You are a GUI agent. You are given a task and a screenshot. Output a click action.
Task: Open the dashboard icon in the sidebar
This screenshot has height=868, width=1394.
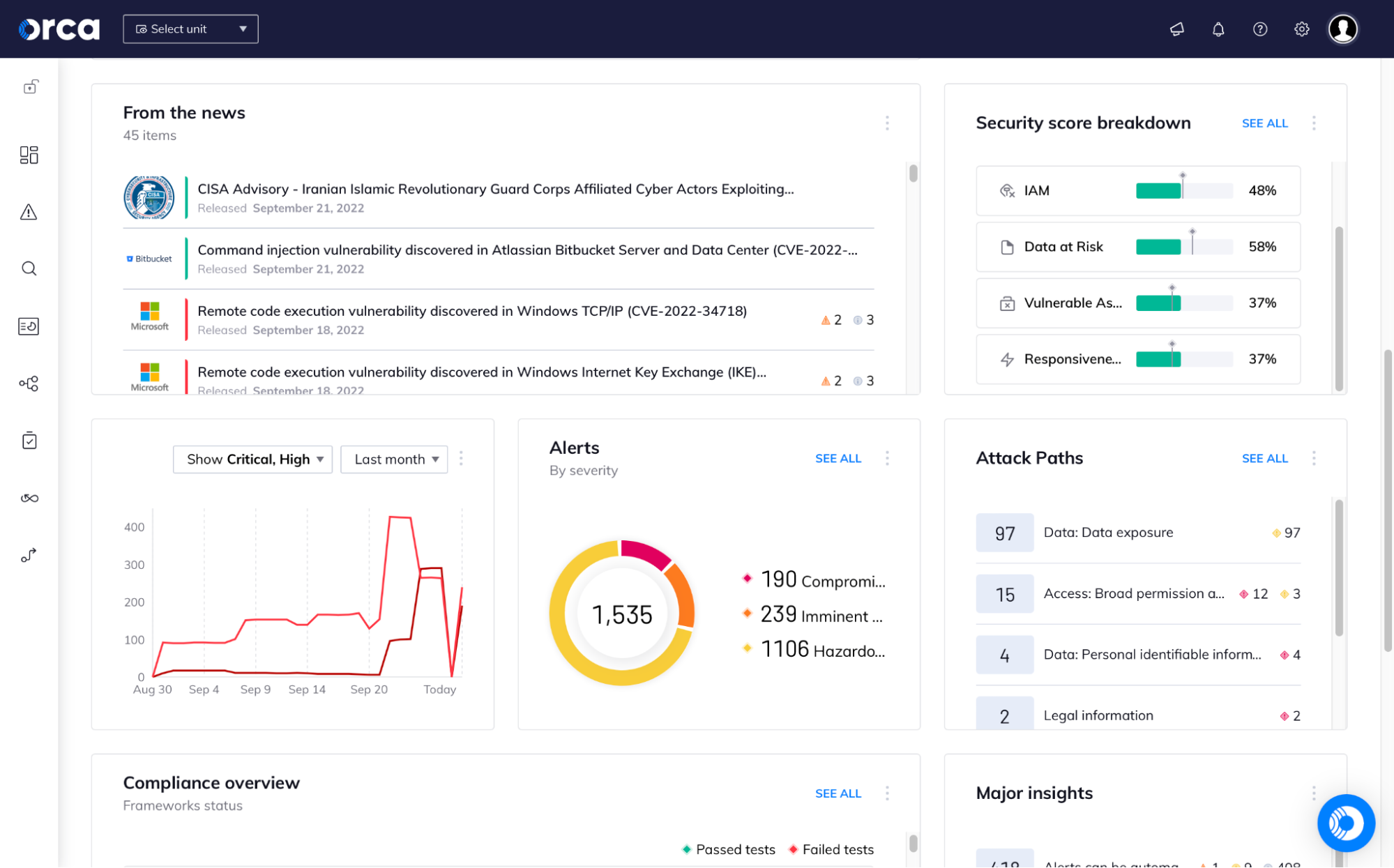coord(29,155)
